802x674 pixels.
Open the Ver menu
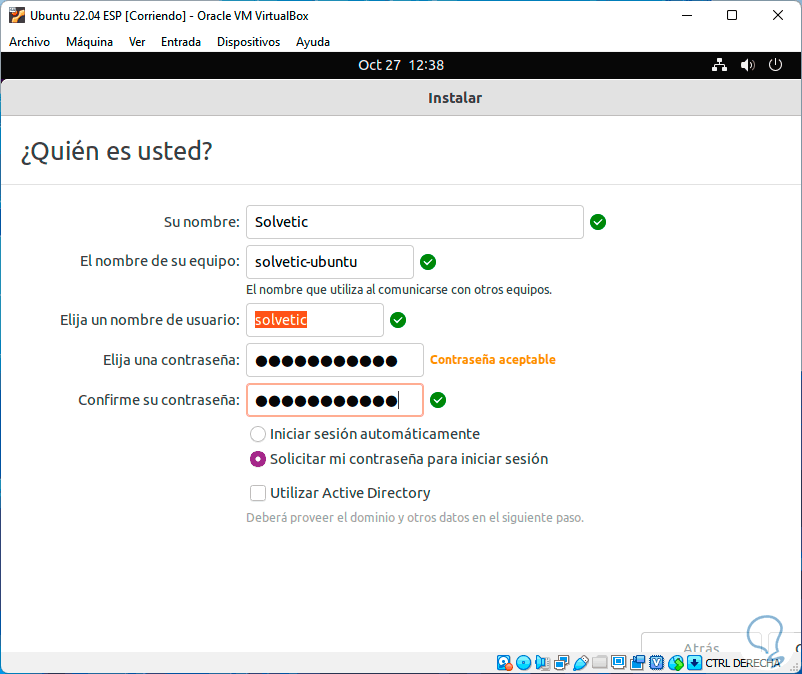137,42
